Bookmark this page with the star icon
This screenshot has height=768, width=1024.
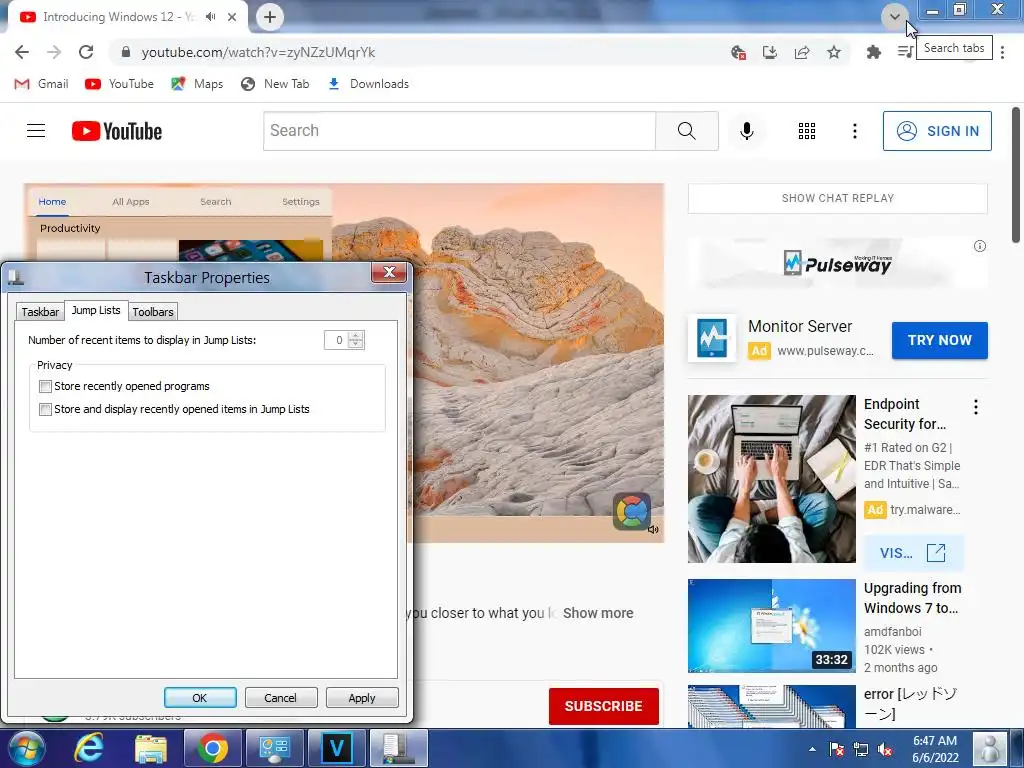point(834,52)
